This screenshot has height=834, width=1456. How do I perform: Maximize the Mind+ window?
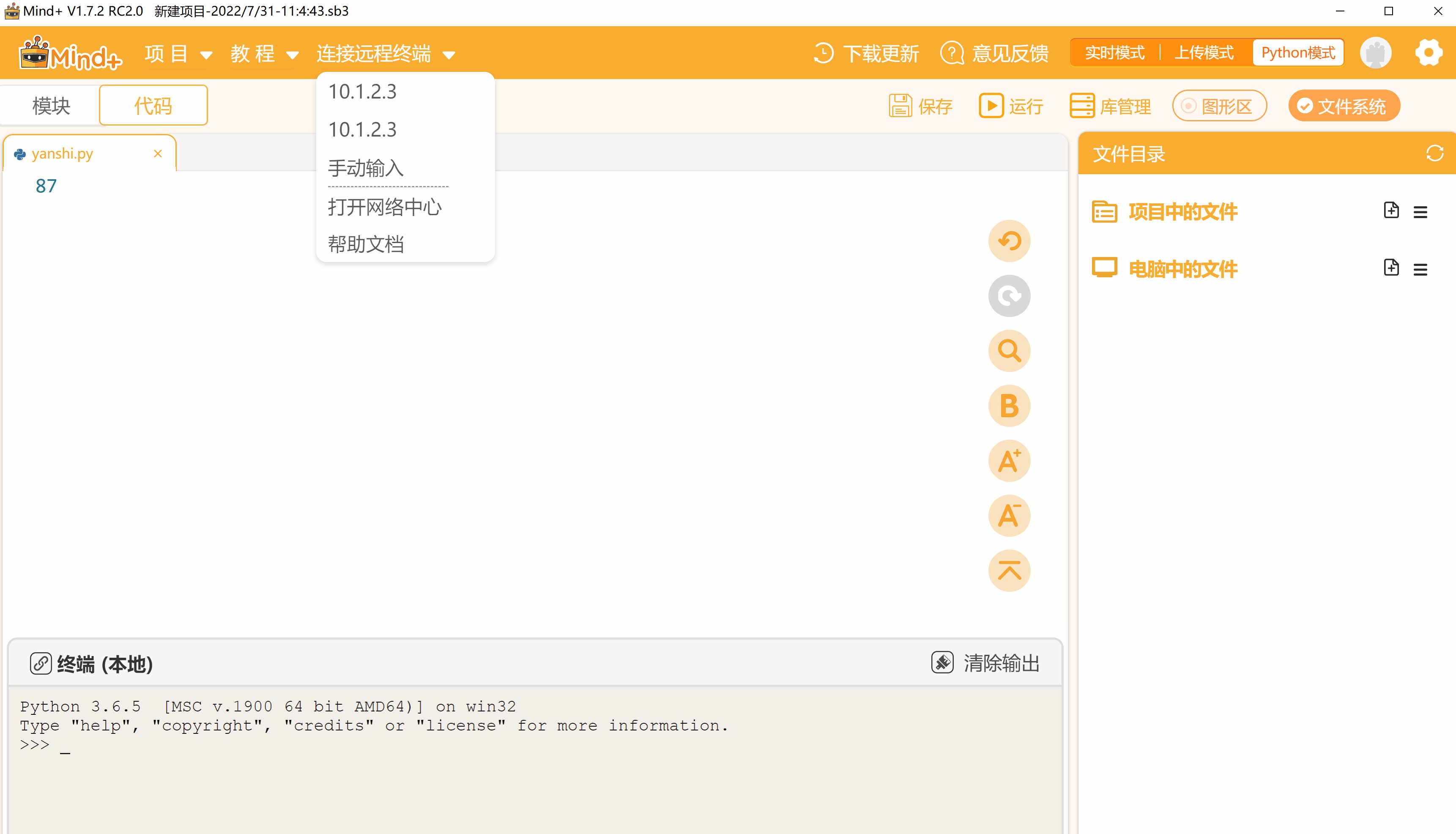pos(1388,11)
